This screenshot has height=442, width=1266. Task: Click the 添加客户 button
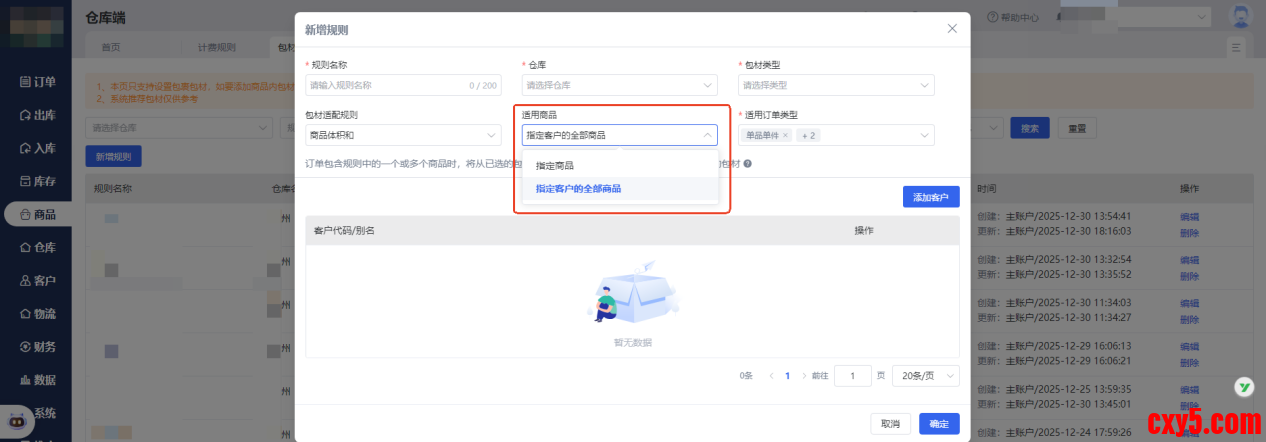pyautogui.click(x=930, y=197)
